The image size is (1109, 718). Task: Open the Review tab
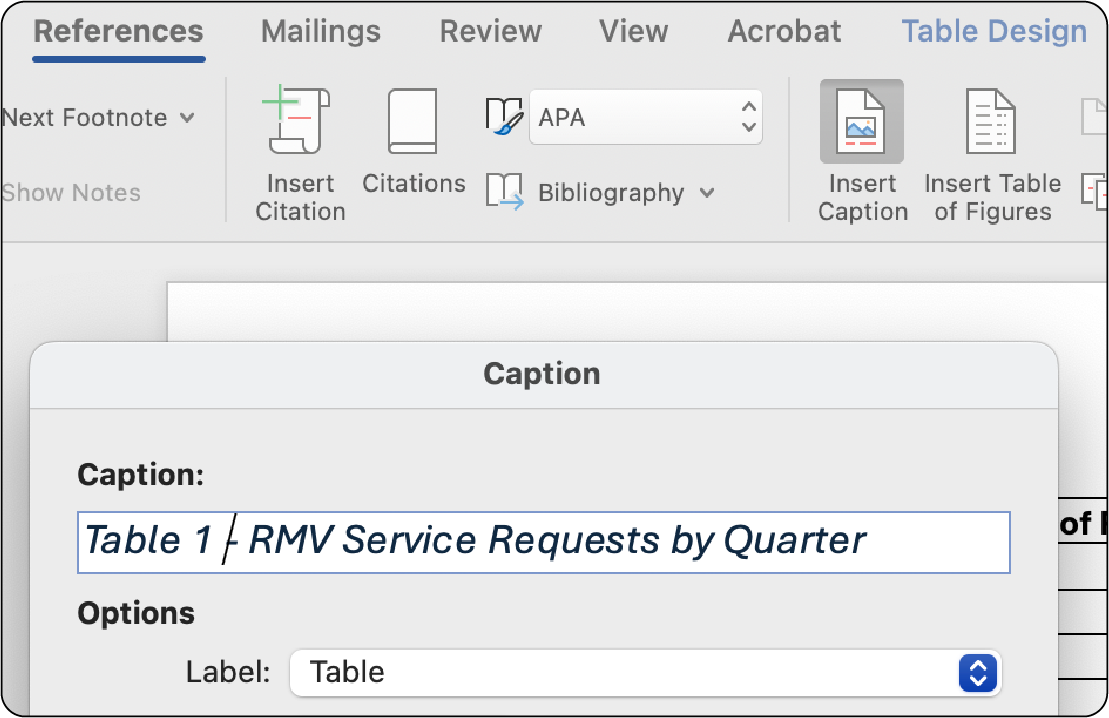tap(490, 31)
